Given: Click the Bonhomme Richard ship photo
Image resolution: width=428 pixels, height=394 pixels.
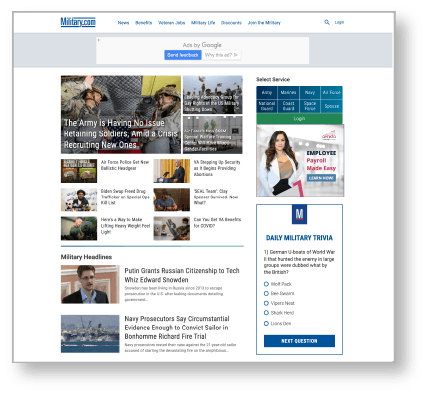Looking at the screenshot, I should [90, 334].
